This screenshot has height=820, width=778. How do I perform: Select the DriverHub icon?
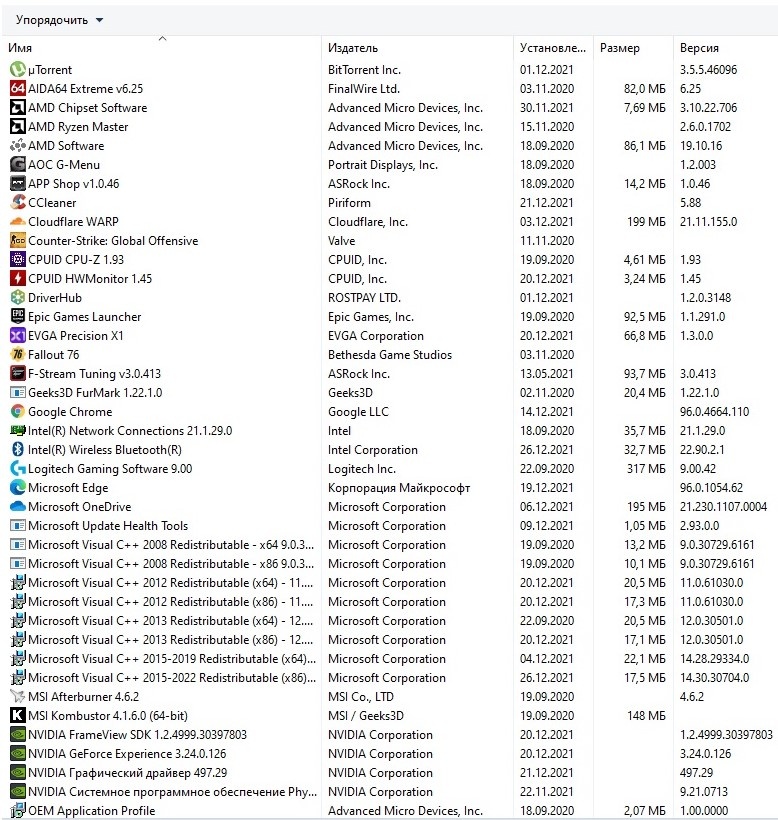point(18,298)
